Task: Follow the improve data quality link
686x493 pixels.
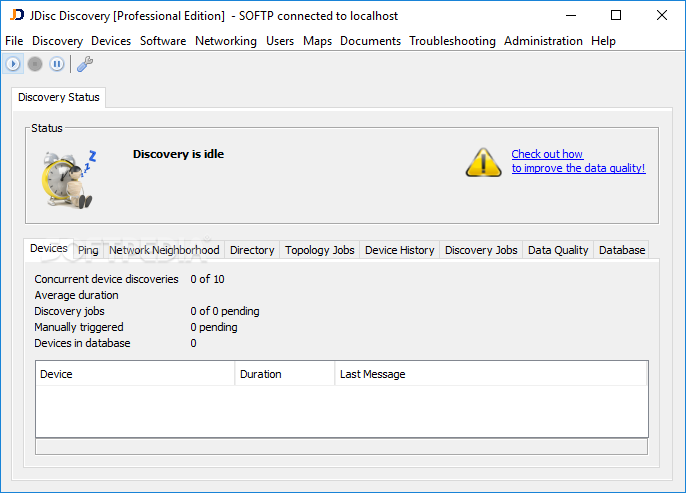Action: 578,161
